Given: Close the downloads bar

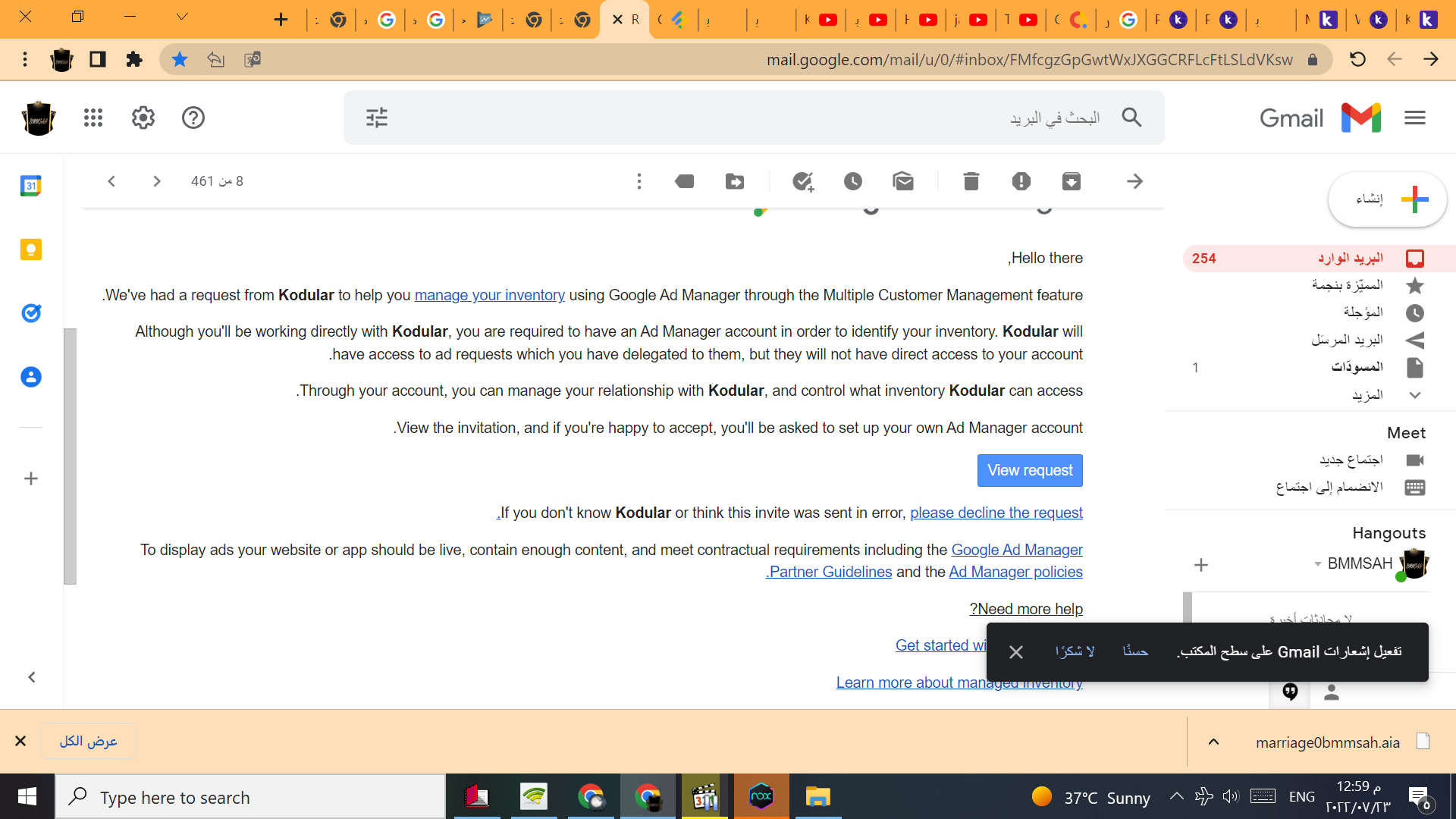Looking at the screenshot, I should 20,741.
